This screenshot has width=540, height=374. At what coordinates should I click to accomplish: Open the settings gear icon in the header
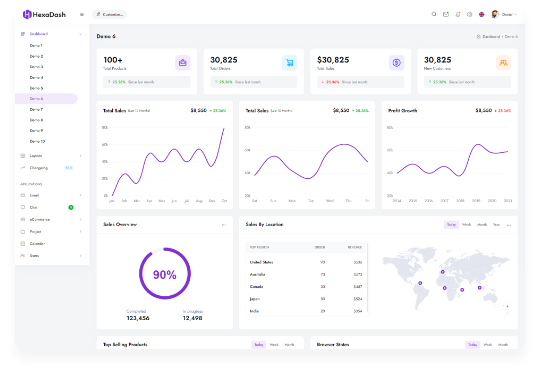(469, 14)
